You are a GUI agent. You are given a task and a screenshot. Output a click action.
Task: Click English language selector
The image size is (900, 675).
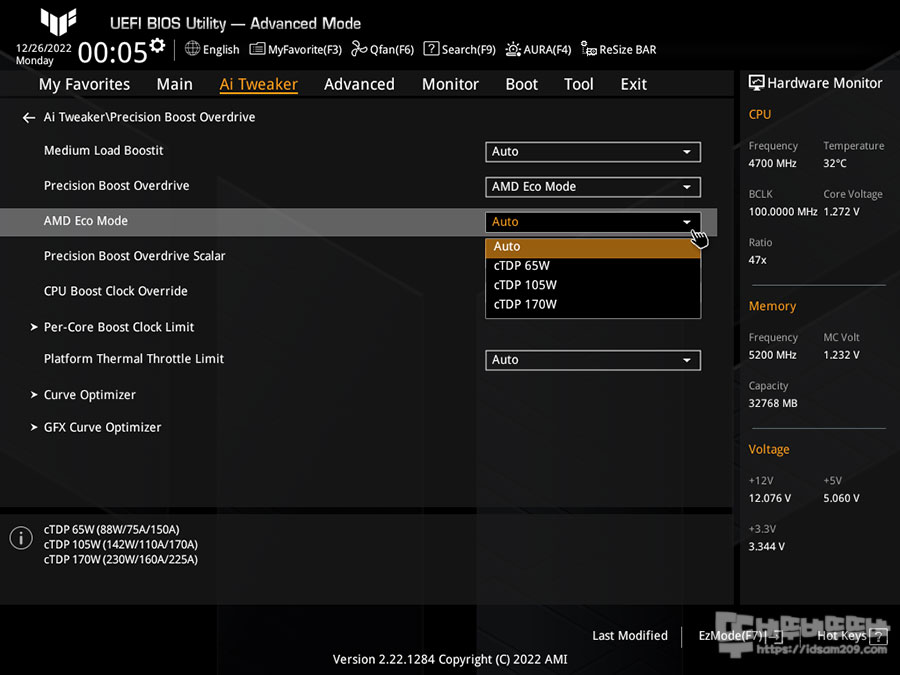click(212, 49)
